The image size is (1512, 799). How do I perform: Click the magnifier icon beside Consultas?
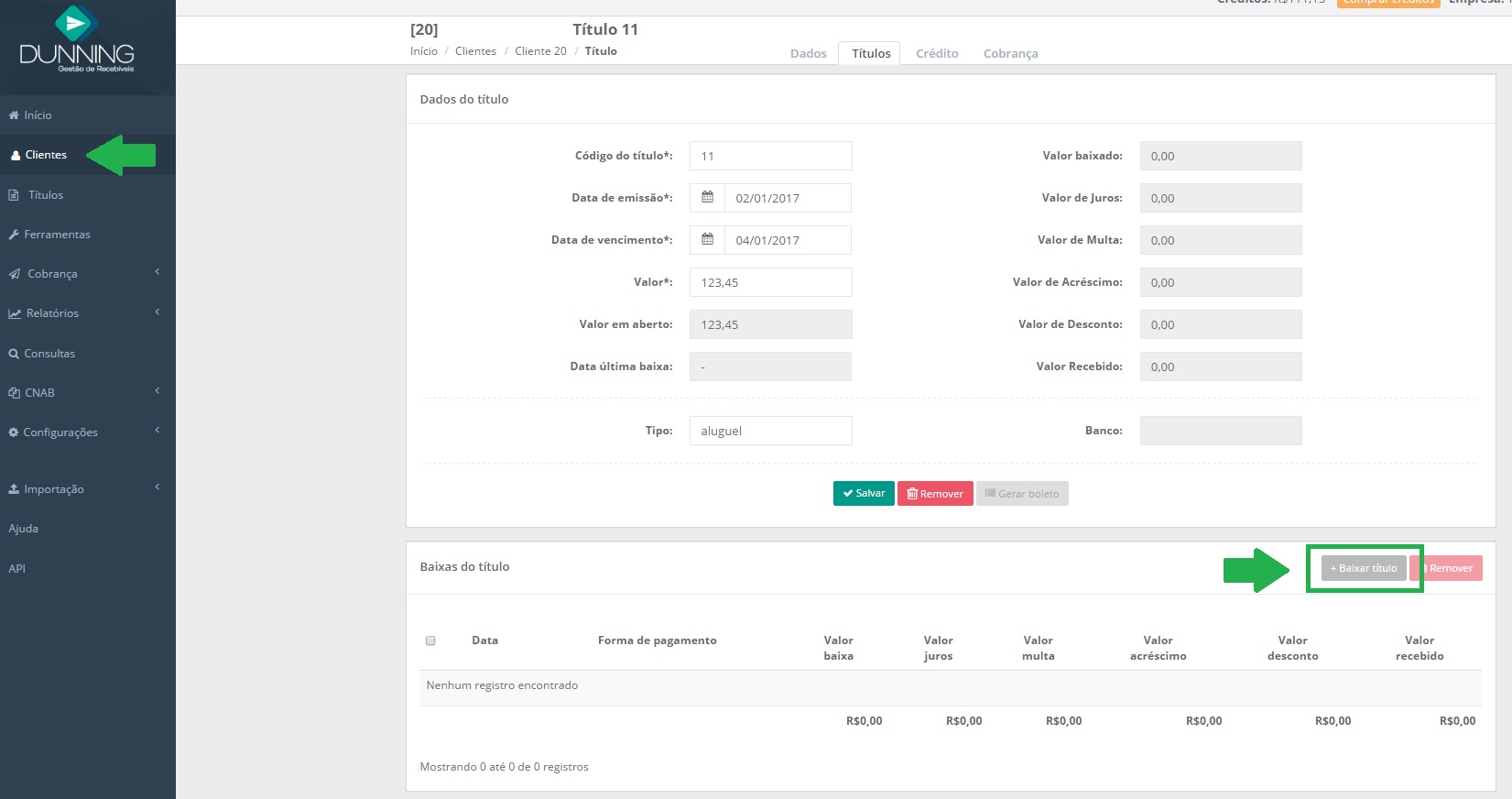pyautogui.click(x=14, y=354)
